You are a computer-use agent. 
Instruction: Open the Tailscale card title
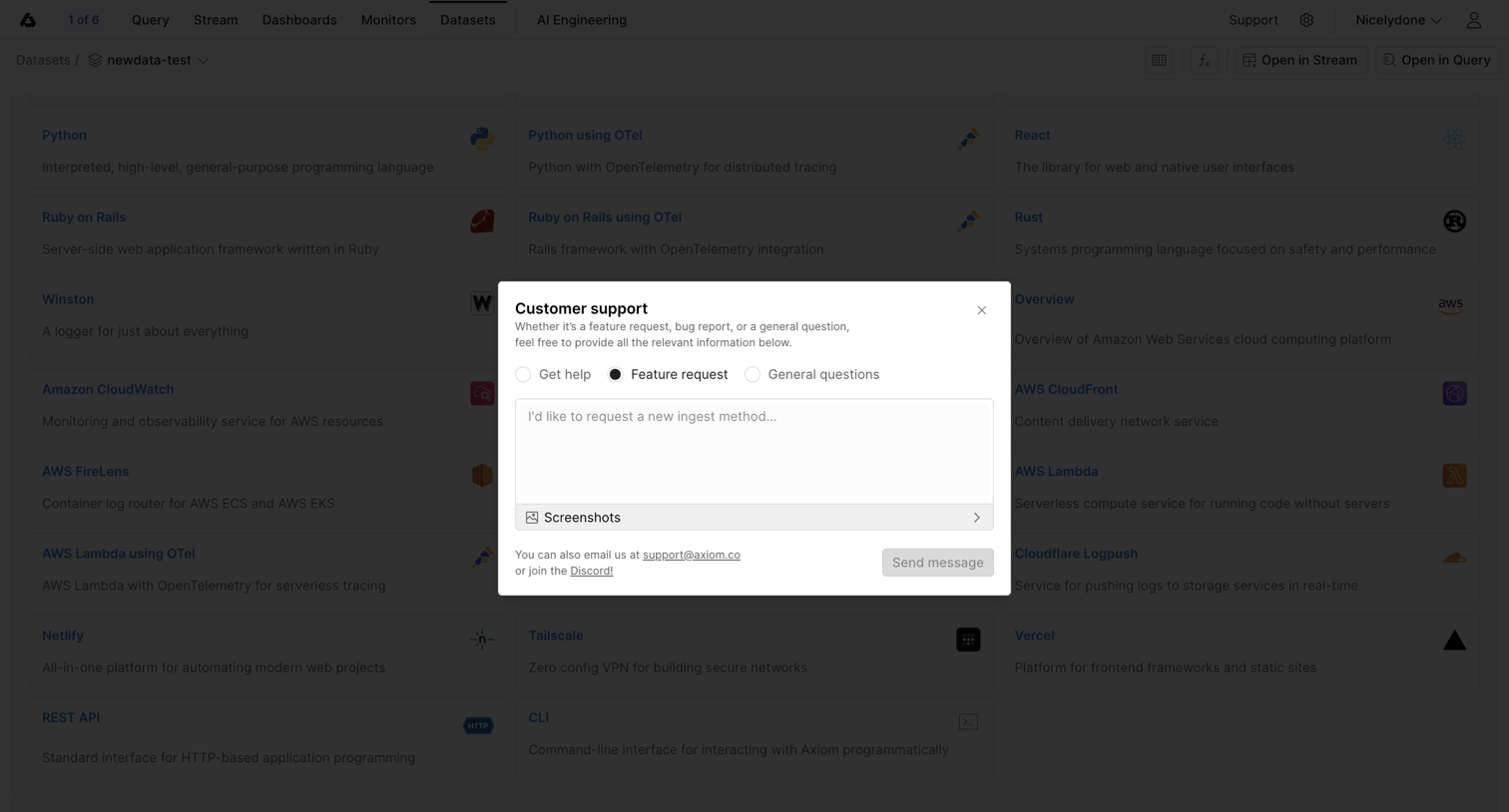[x=556, y=635]
